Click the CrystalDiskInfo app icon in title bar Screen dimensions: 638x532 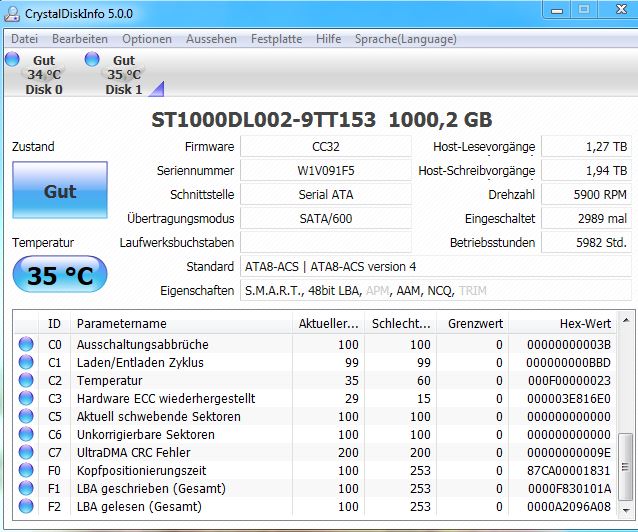(x=12, y=14)
